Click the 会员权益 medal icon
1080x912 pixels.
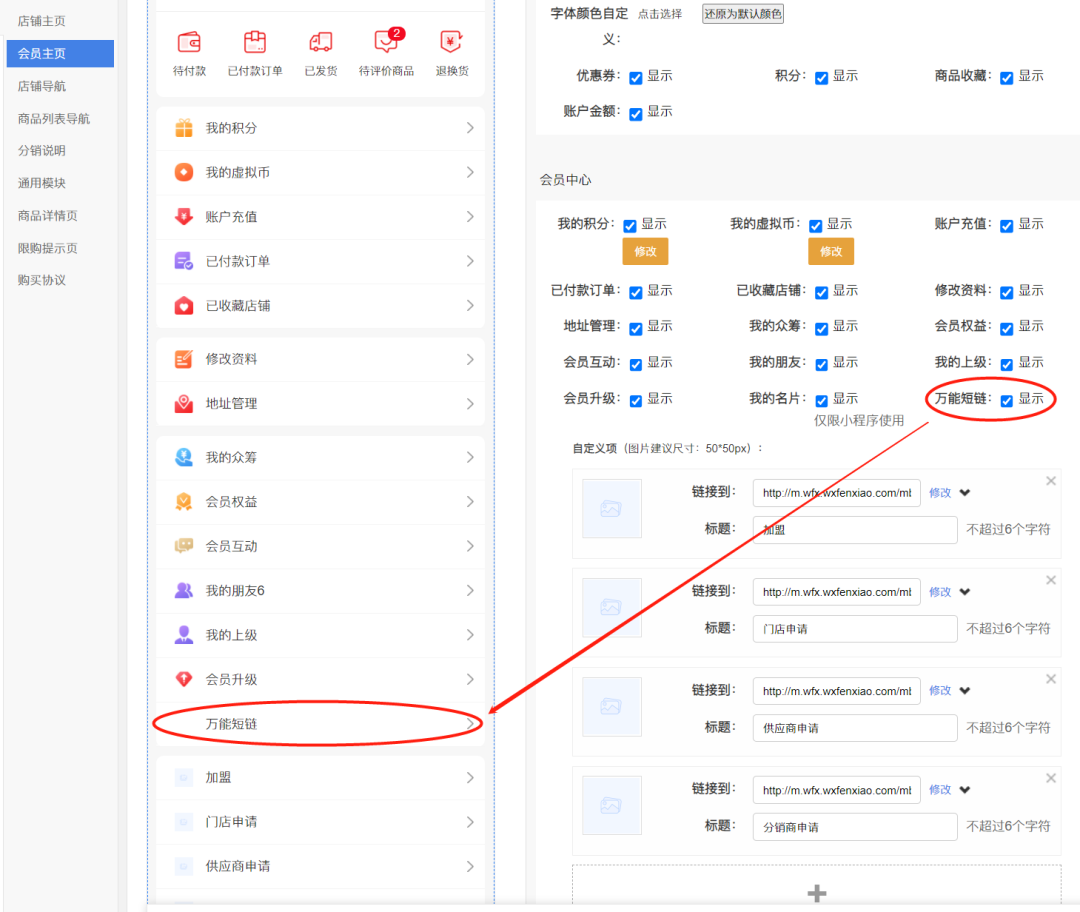point(184,501)
